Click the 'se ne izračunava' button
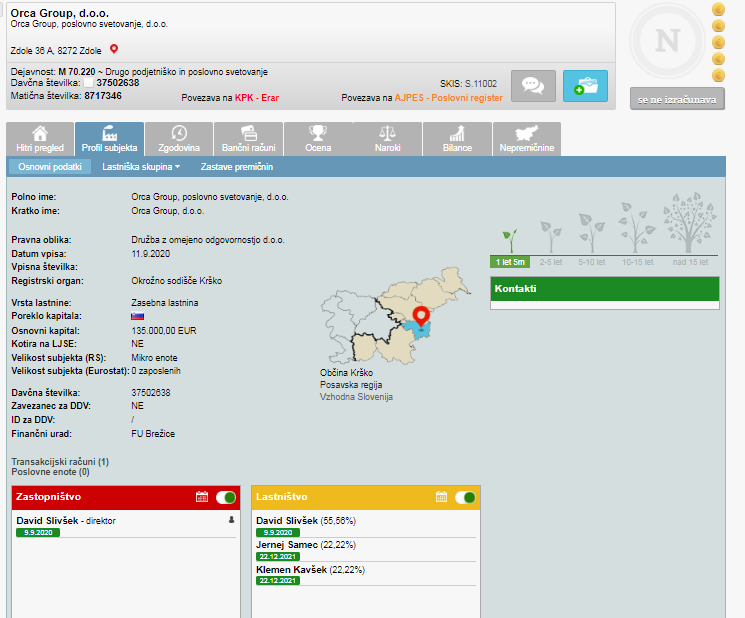745x618 pixels. point(677,100)
